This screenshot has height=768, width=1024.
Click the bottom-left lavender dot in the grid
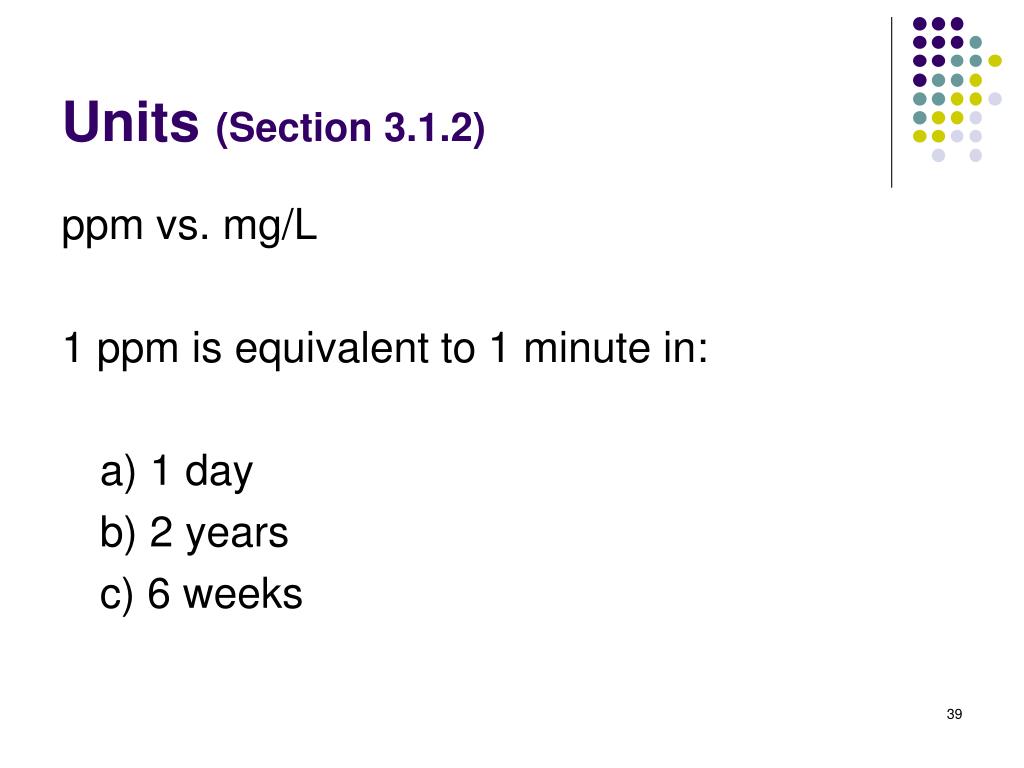pyautogui.click(x=938, y=155)
